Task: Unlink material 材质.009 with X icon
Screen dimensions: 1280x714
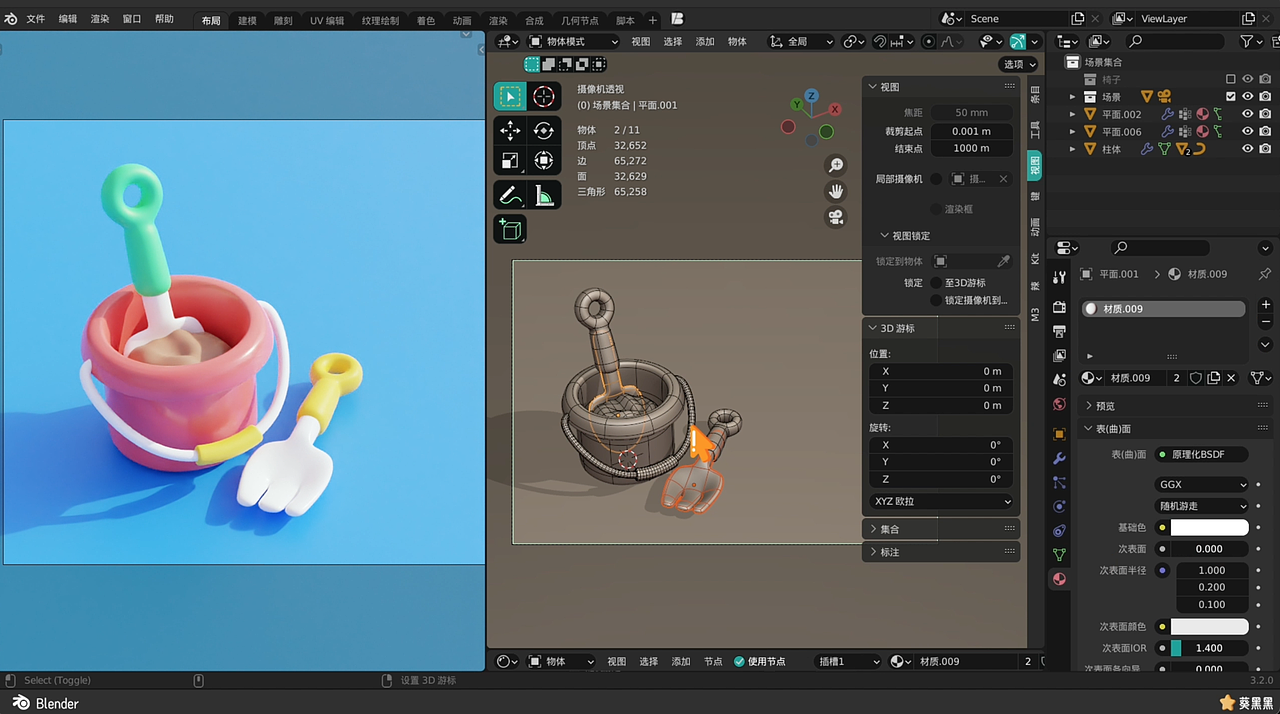Action: coord(1231,378)
